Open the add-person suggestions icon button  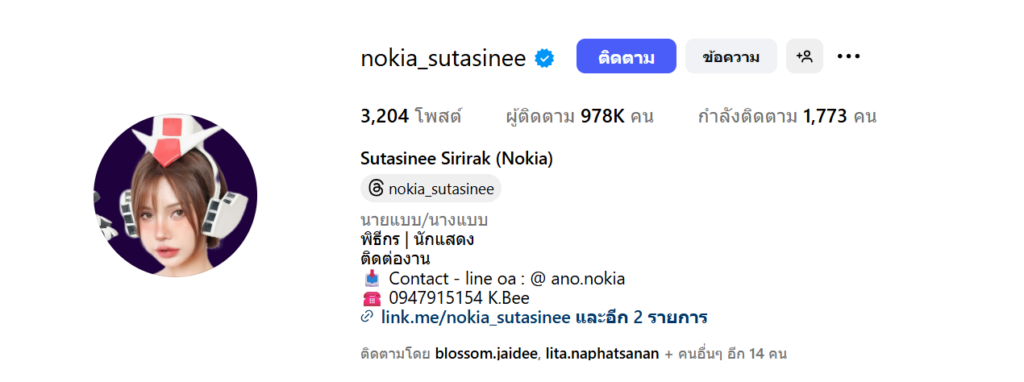pyautogui.click(x=805, y=56)
